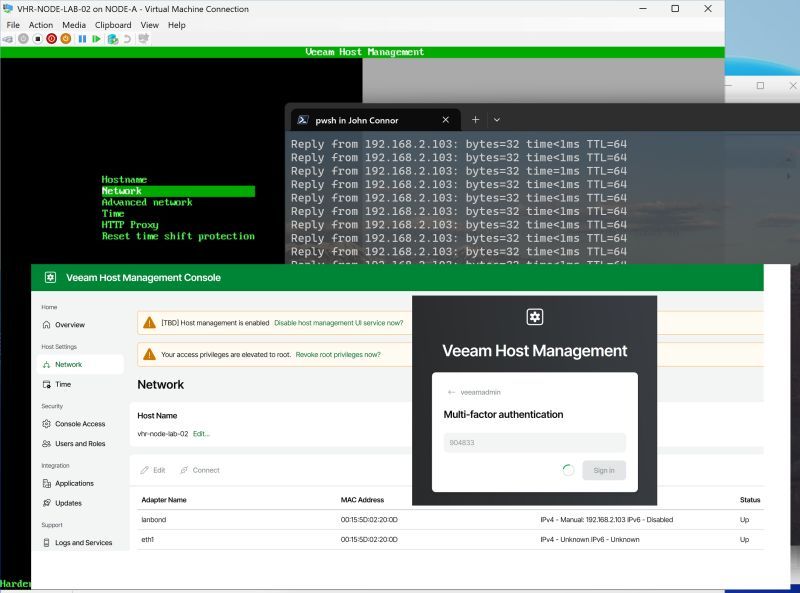Click the Edit button above adapter table
Viewport: 800px width, 593px height.
coord(153,470)
